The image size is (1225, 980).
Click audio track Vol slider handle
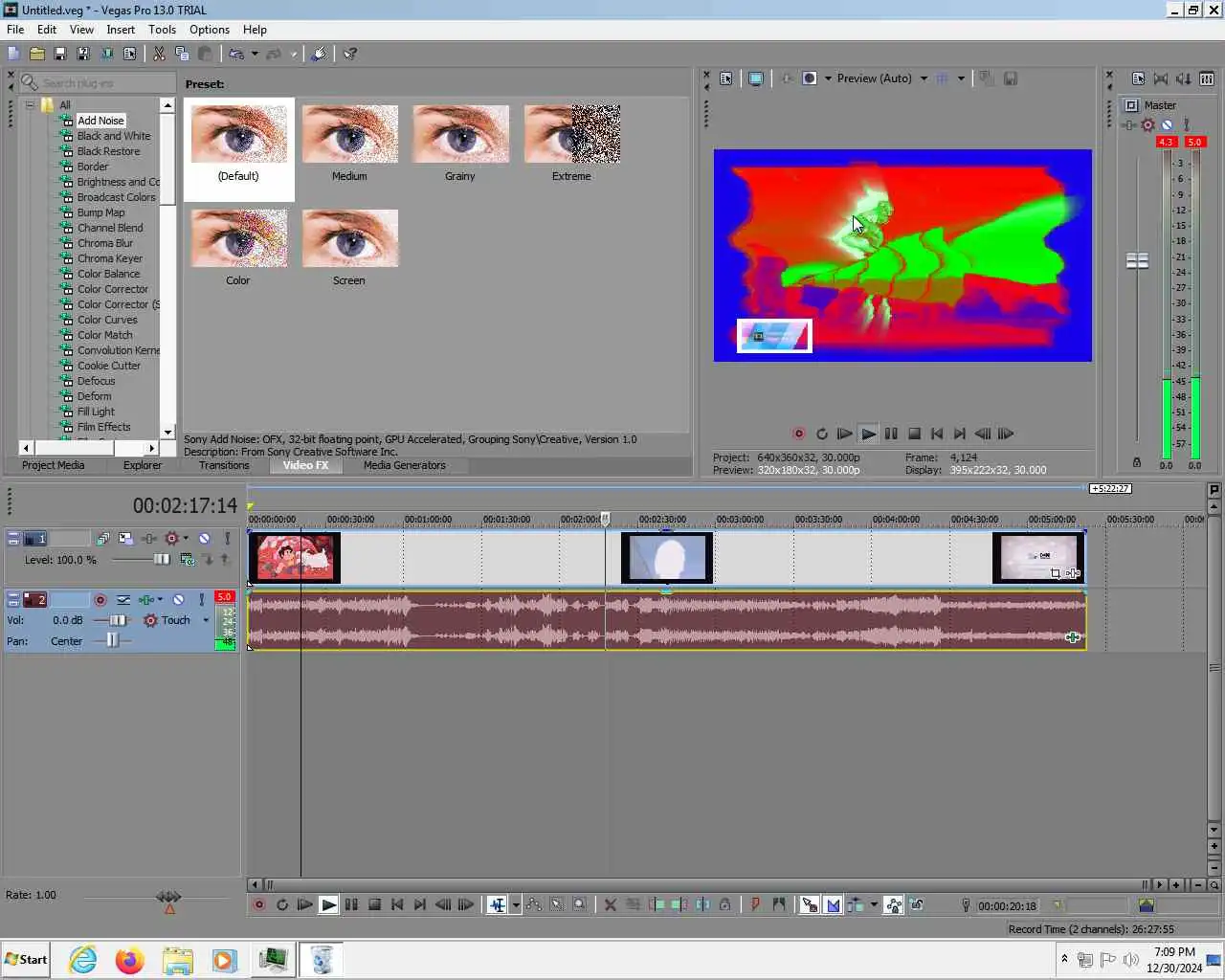[119, 620]
